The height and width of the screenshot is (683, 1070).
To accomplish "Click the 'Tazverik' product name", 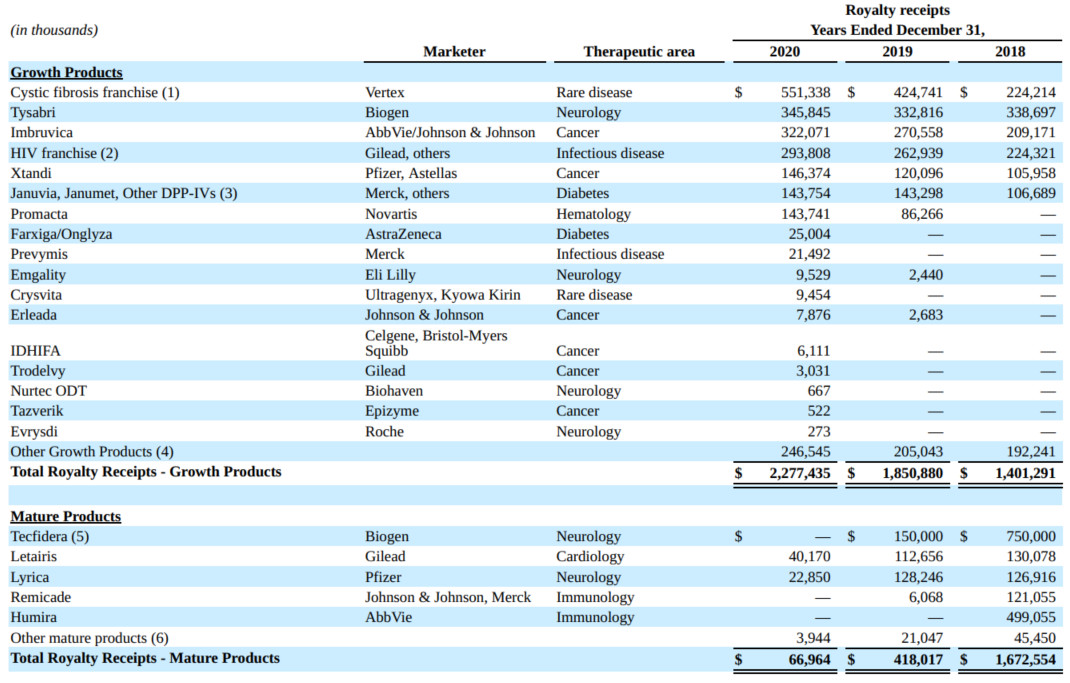I will (37, 411).
